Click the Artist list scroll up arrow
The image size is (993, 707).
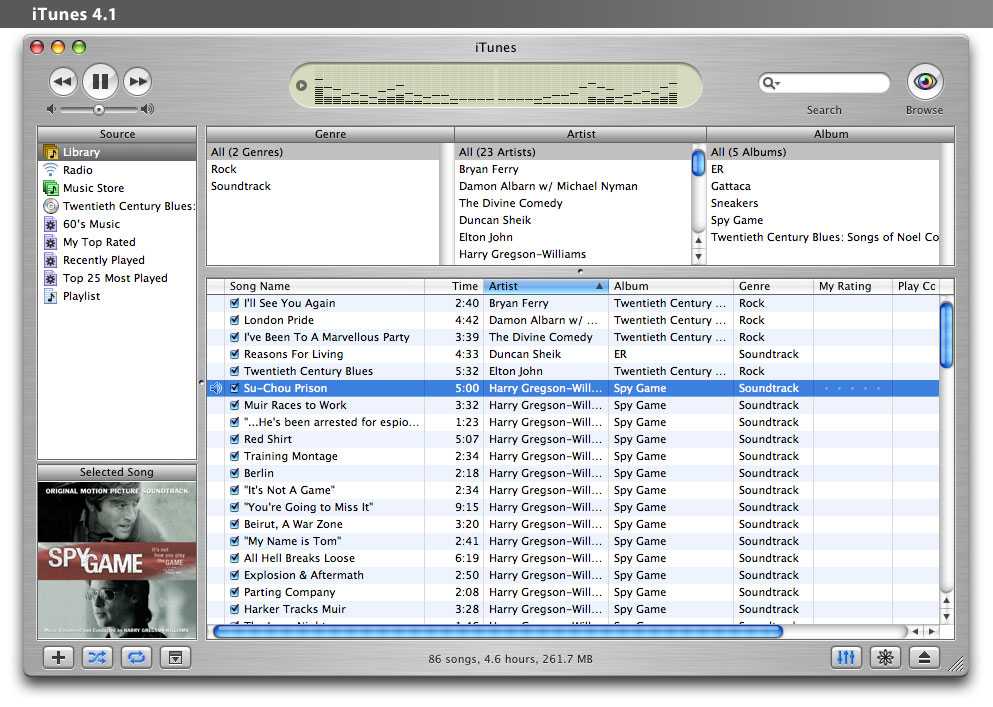tap(699, 240)
